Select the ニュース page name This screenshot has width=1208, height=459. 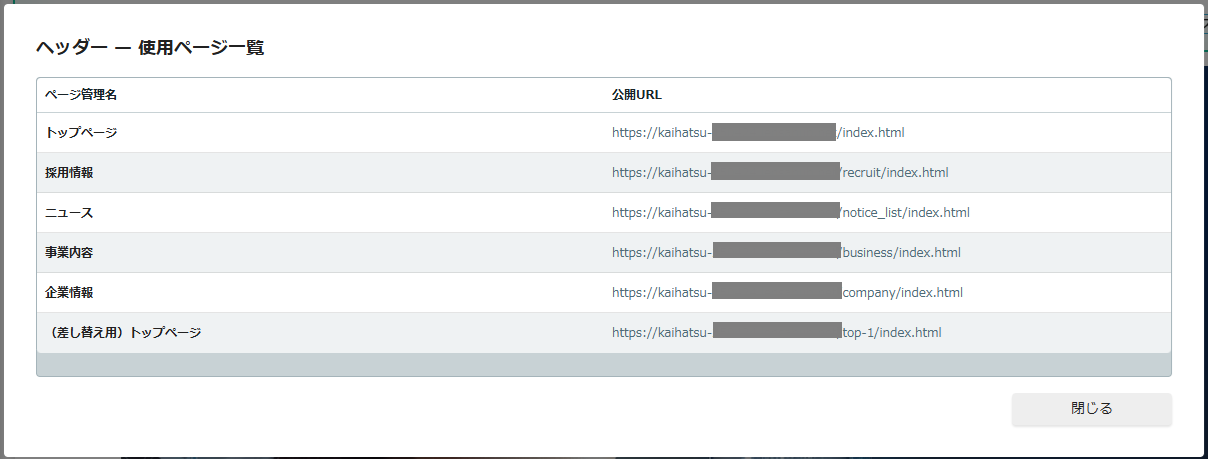pyautogui.click(x=69, y=212)
